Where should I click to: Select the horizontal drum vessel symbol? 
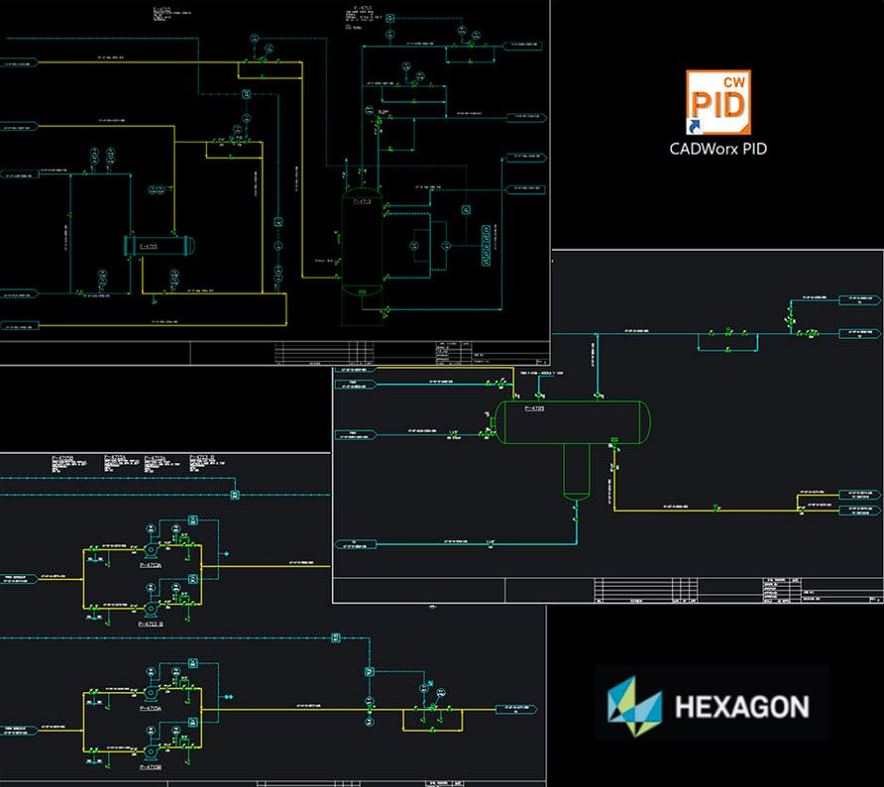tap(574, 422)
